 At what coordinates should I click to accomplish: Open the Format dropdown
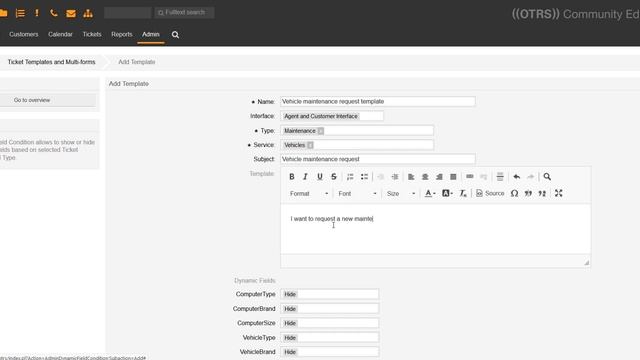[309, 193]
